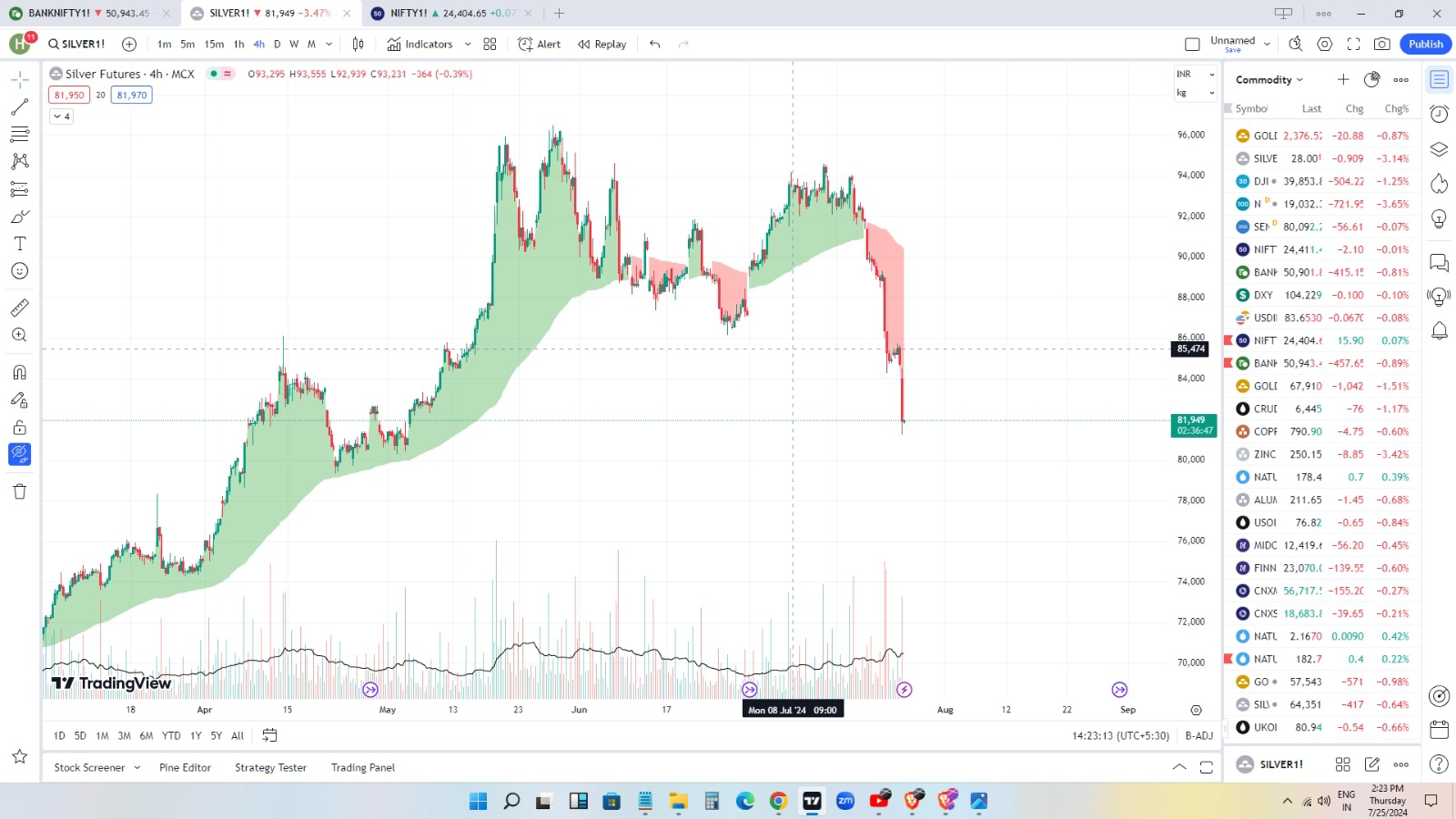Open the chats panel icon
This screenshot has width=1456, height=819.
click(1439, 263)
